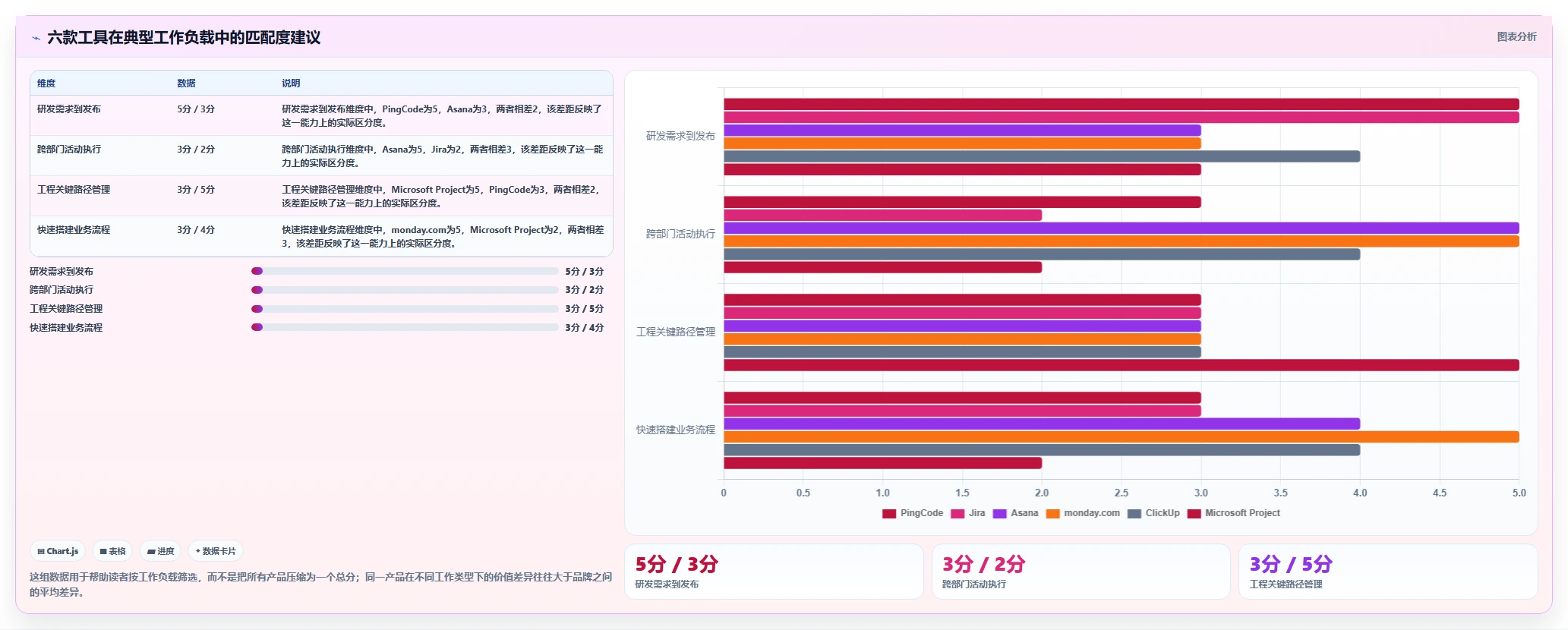Open the 3分 / 5分 工程关键路径管理 summary card
Screen dimensions: 1568x630
(x=1388, y=572)
